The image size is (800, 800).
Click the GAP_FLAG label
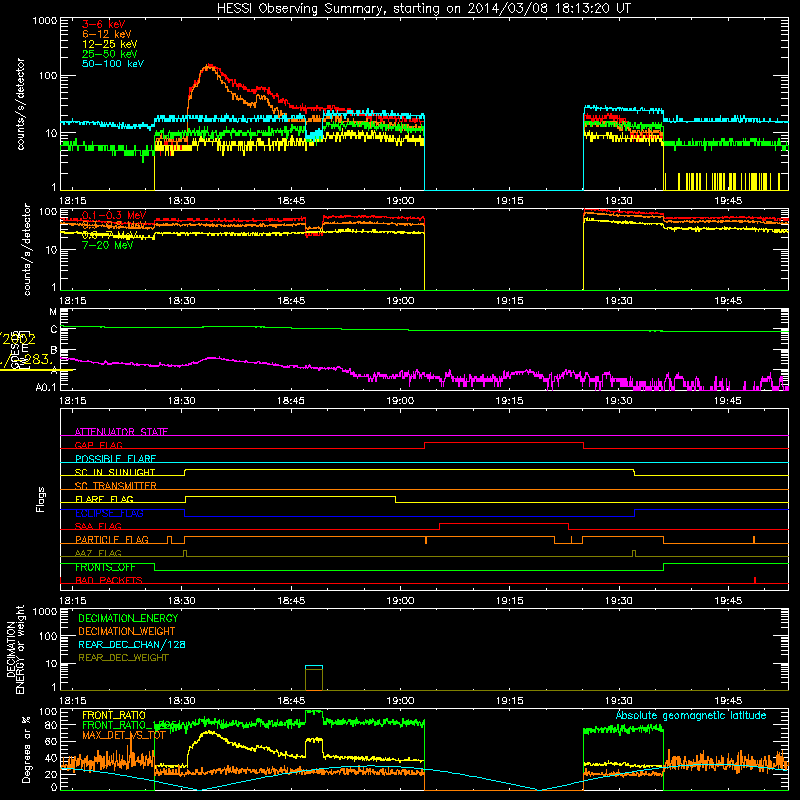click(98, 445)
